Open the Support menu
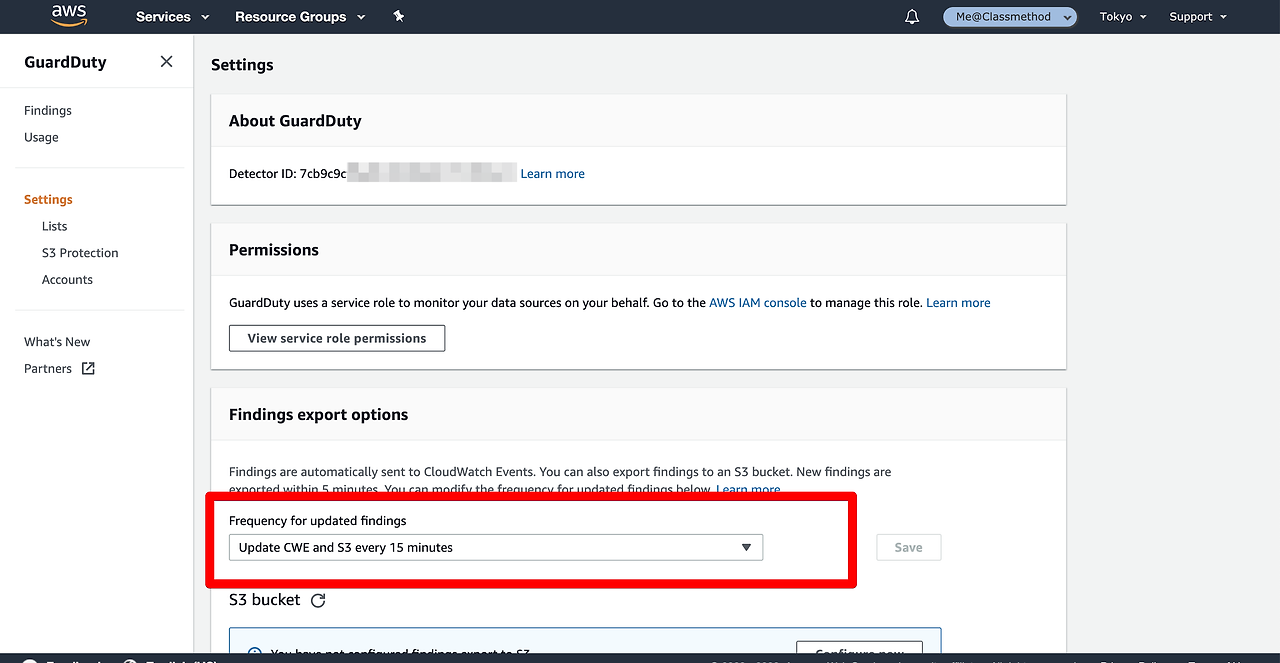The height and width of the screenshot is (663, 1280). coord(1198,17)
